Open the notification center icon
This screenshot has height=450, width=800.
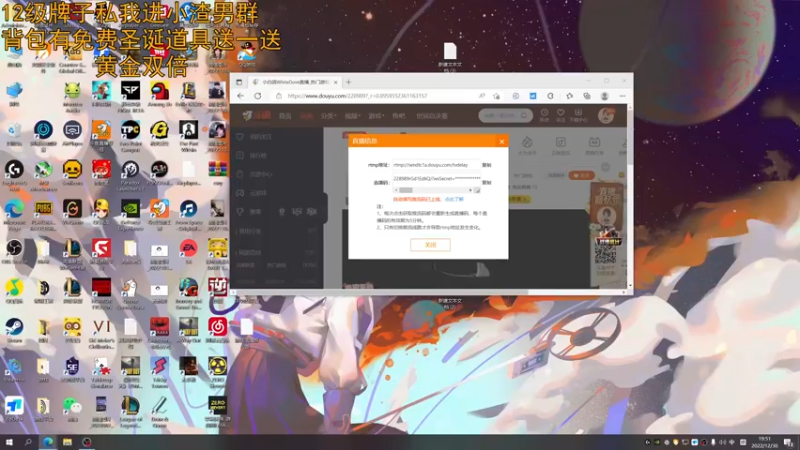click(x=789, y=442)
